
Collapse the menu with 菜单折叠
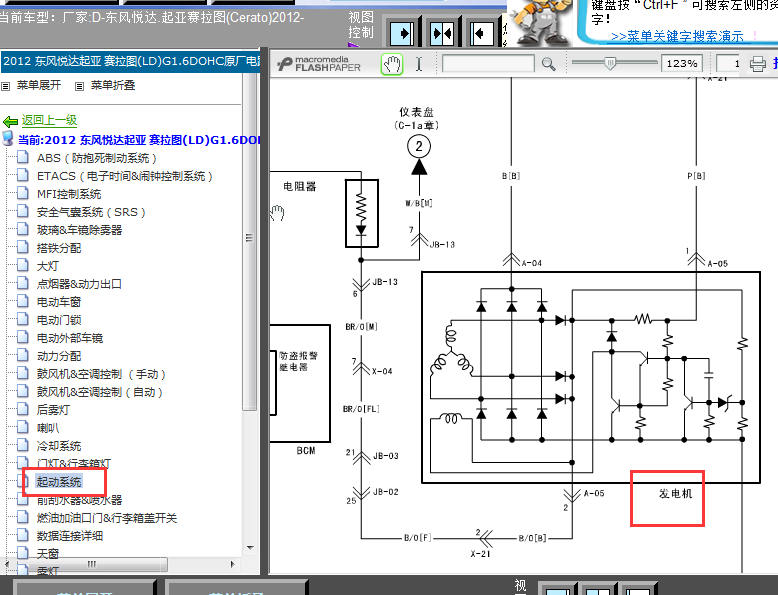[113, 85]
